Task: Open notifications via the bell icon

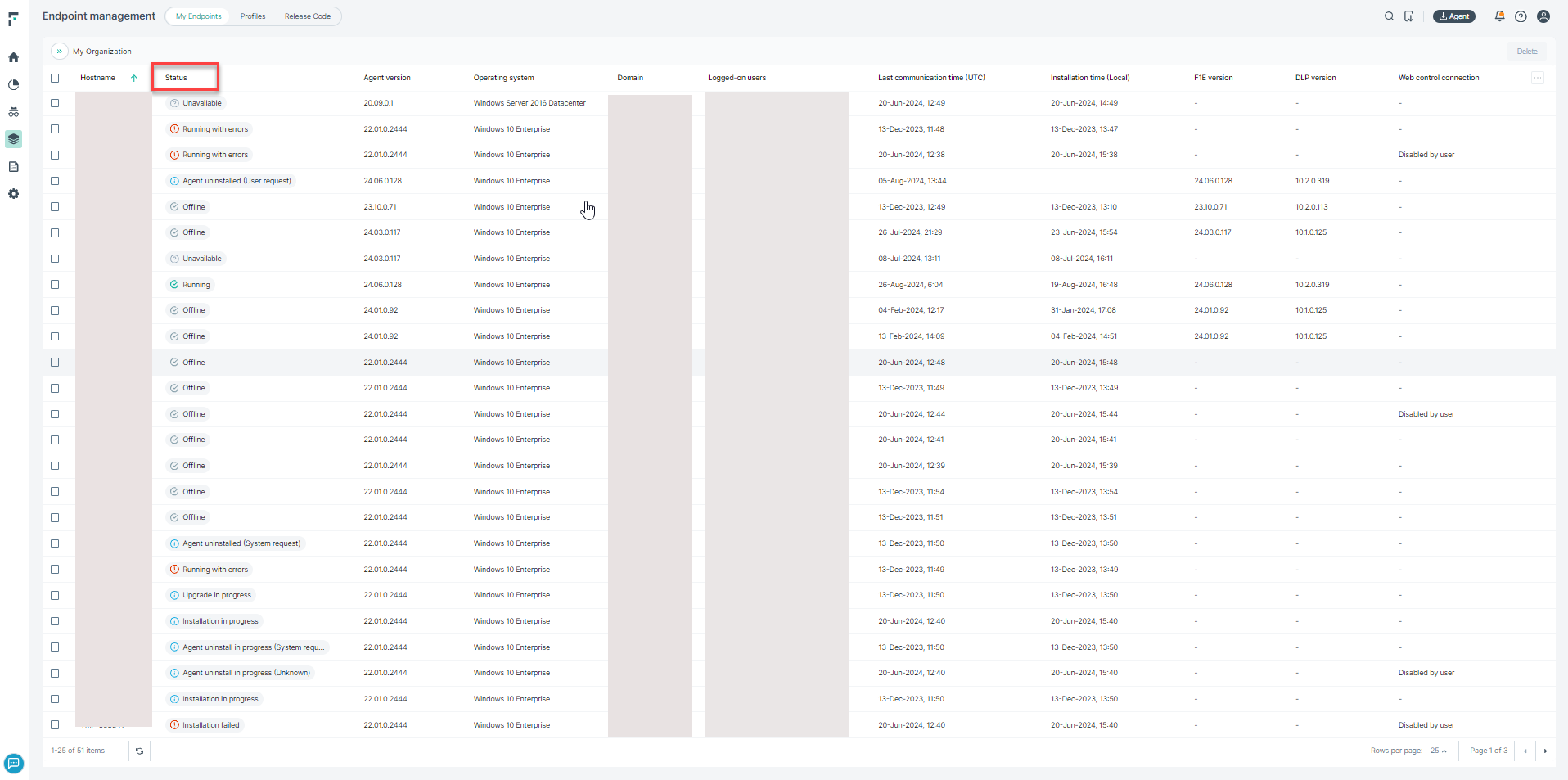Action: 1499,16
